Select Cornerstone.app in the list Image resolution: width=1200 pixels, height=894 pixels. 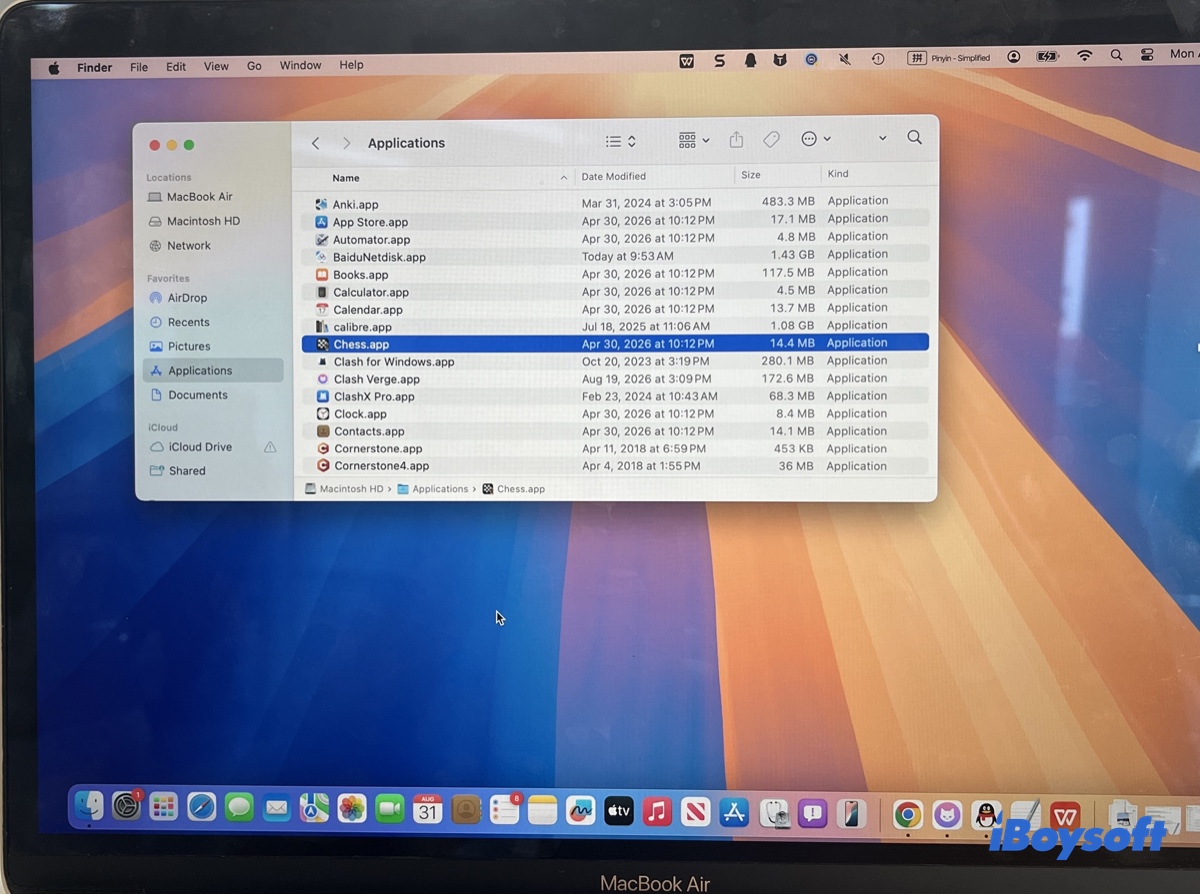615,448
